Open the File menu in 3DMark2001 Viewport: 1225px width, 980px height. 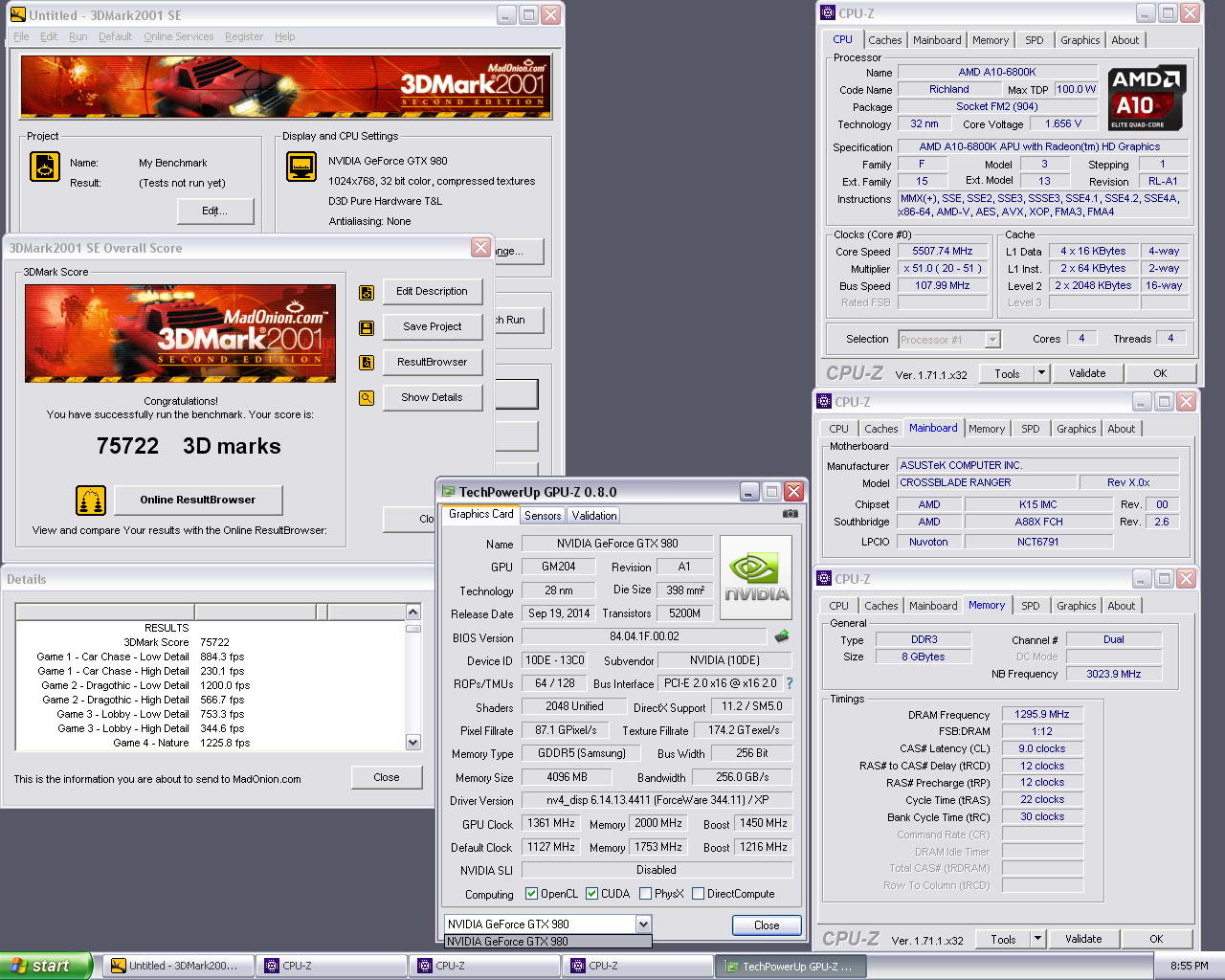point(21,36)
